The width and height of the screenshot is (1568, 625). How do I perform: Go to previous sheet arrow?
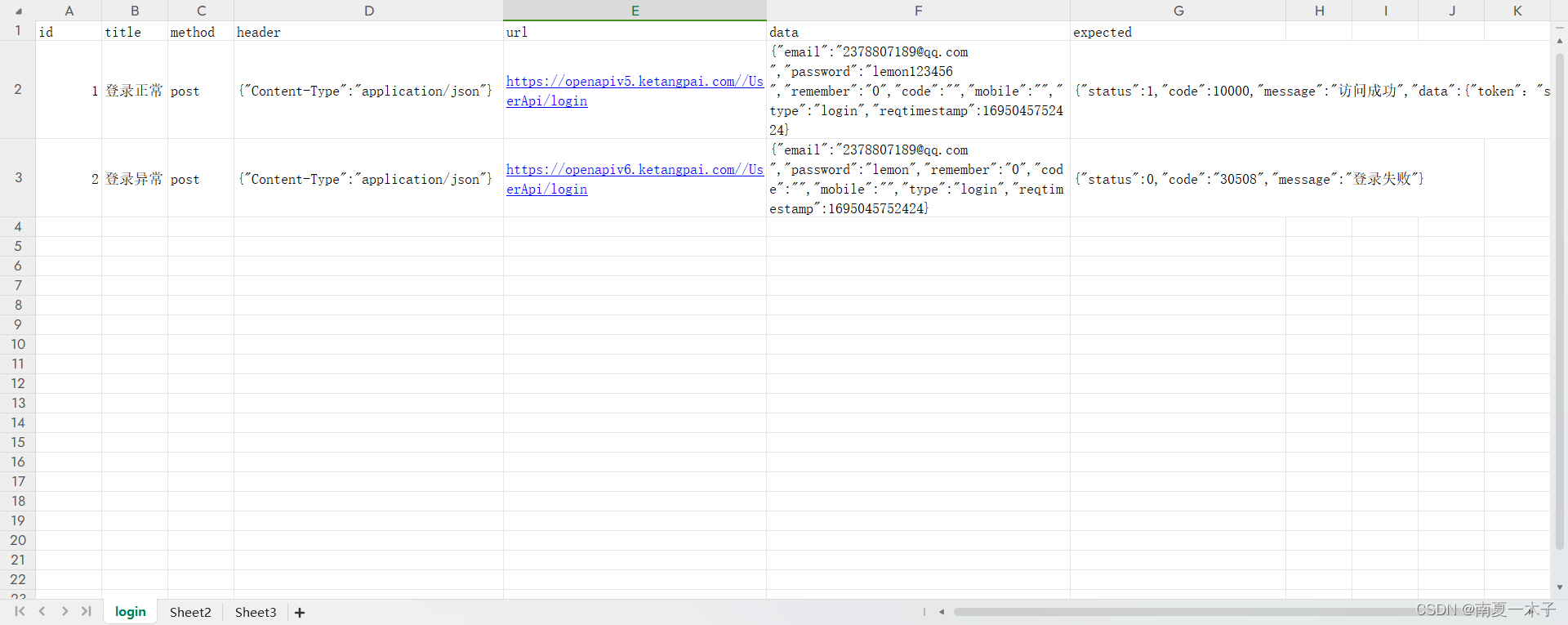(x=42, y=611)
